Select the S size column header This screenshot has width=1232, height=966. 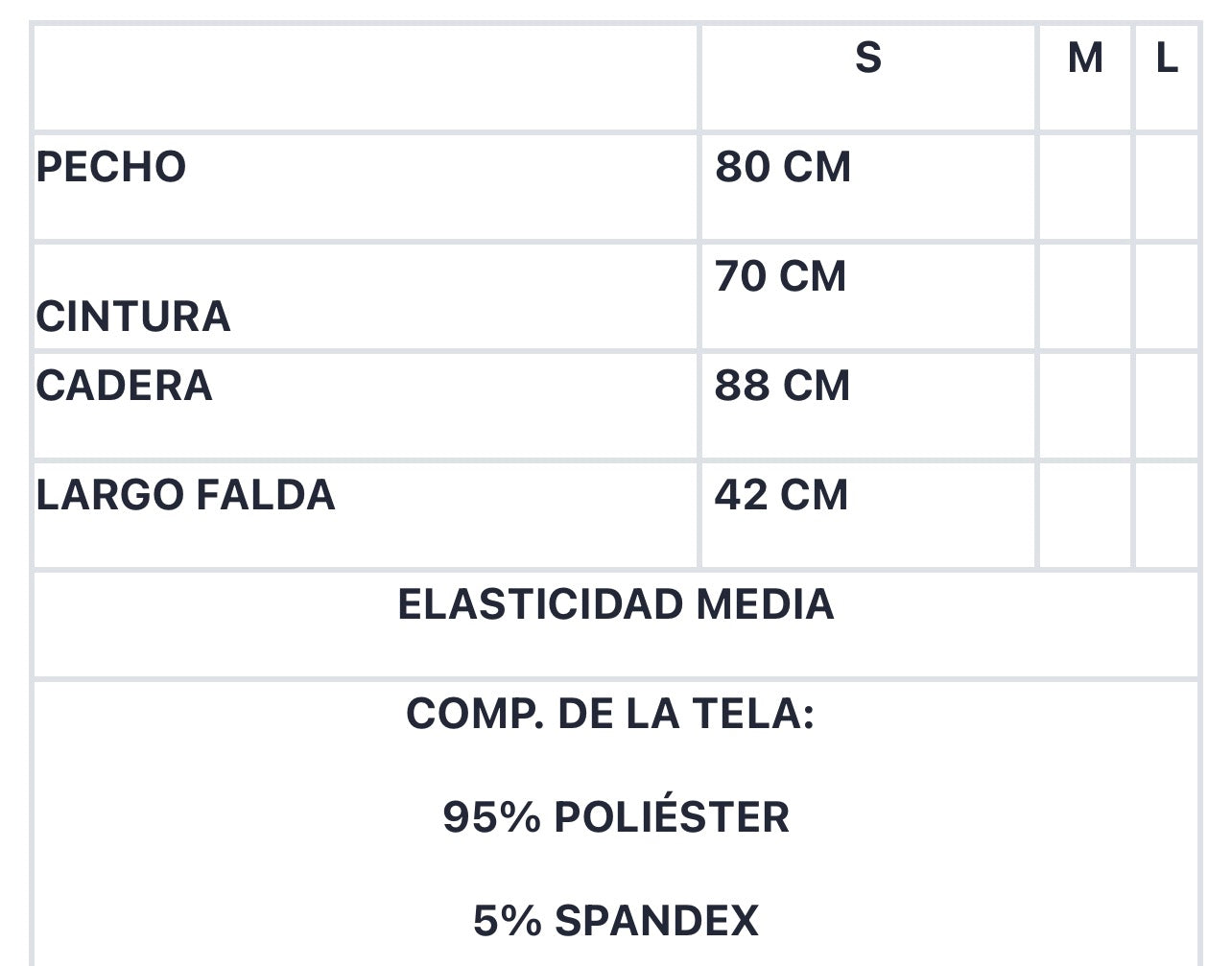[867, 59]
